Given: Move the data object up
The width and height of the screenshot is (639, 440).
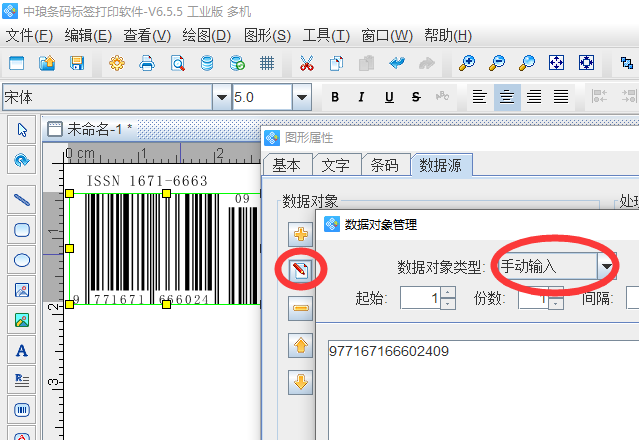Looking at the screenshot, I should click(x=301, y=345).
